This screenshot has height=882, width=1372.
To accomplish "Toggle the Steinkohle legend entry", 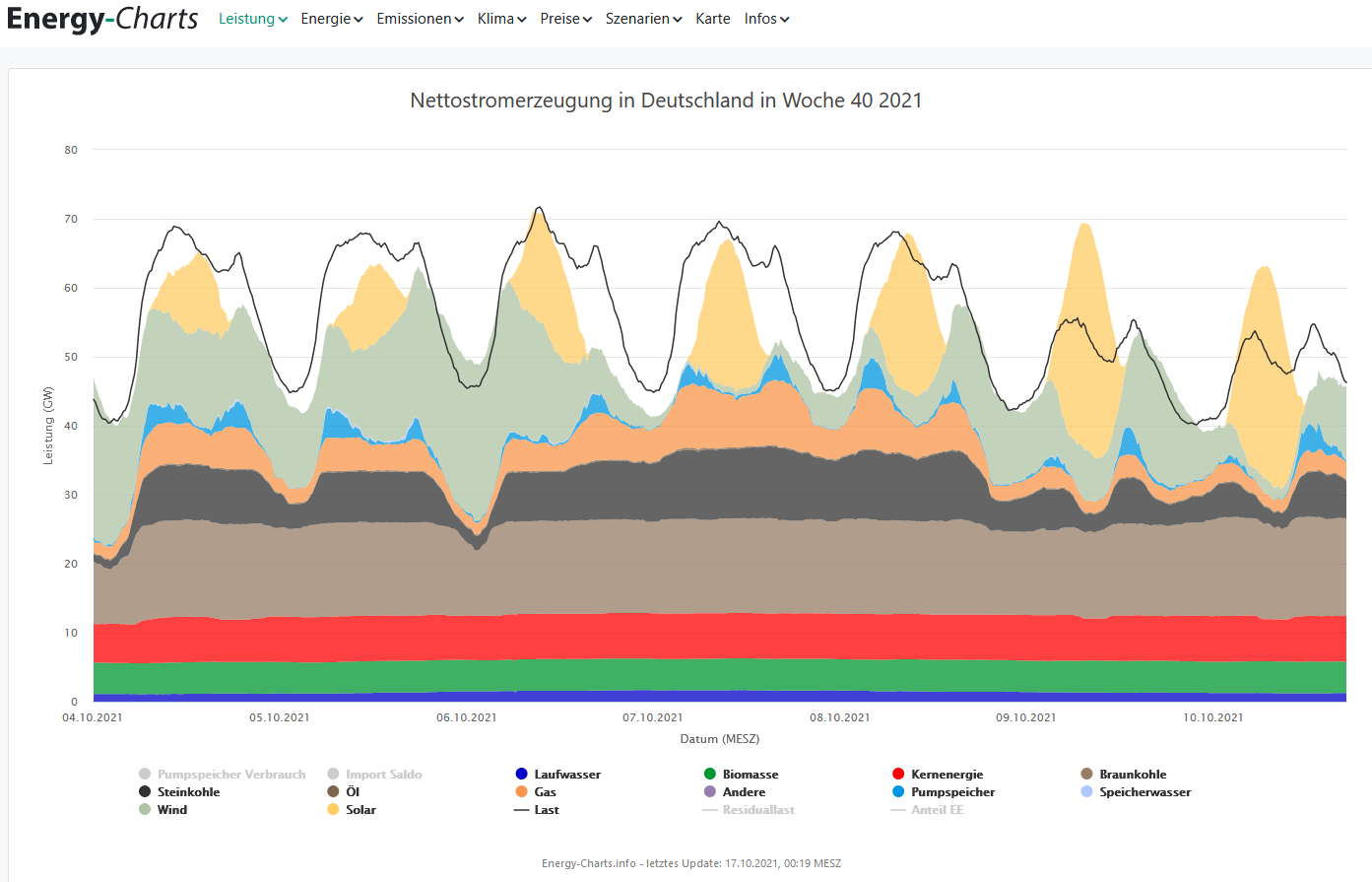I will (x=179, y=792).
